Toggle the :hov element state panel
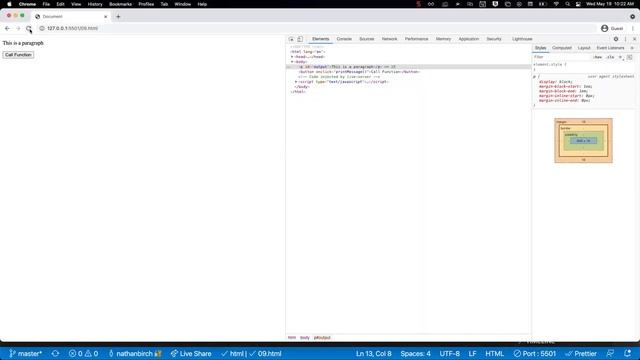 [598, 57]
